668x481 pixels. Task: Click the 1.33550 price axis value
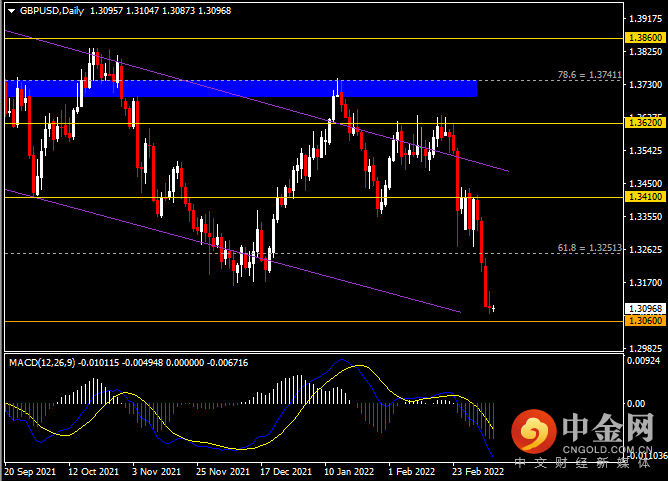coord(646,217)
